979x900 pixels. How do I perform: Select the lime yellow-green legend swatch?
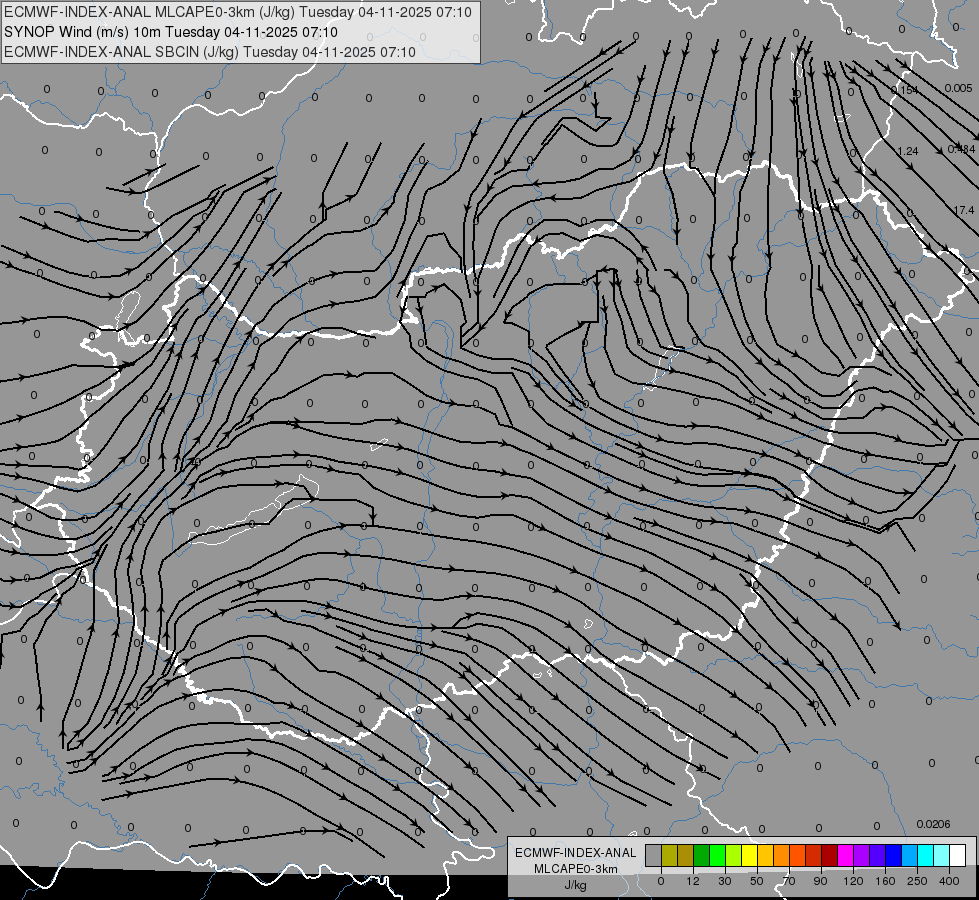734,855
